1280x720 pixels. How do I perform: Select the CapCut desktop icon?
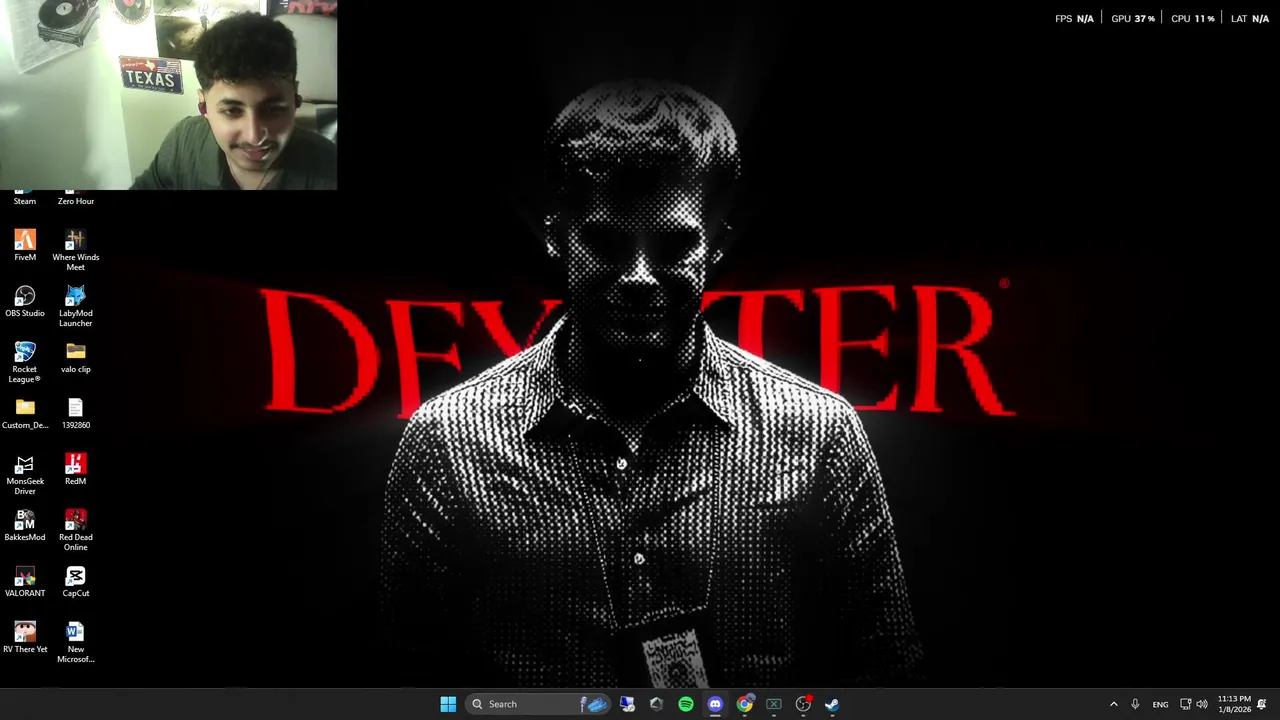75,581
